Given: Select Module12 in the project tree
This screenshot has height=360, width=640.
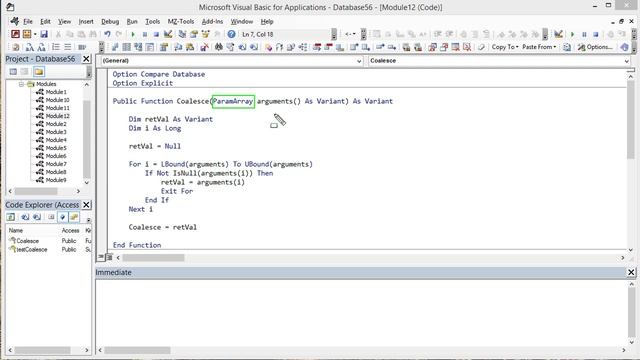Looking at the screenshot, I should coord(58,116).
